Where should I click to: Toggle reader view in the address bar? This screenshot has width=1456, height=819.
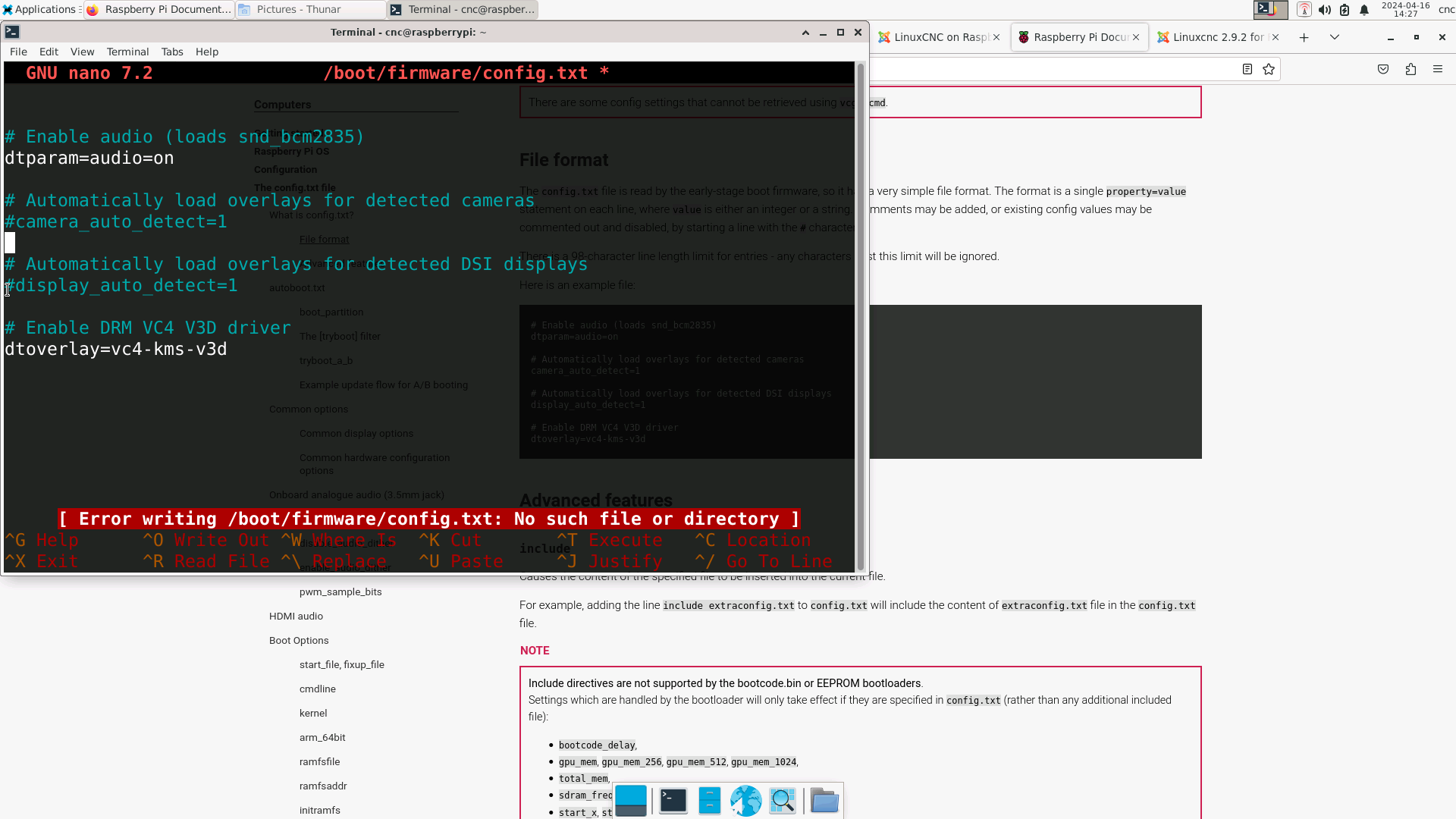point(1247,69)
